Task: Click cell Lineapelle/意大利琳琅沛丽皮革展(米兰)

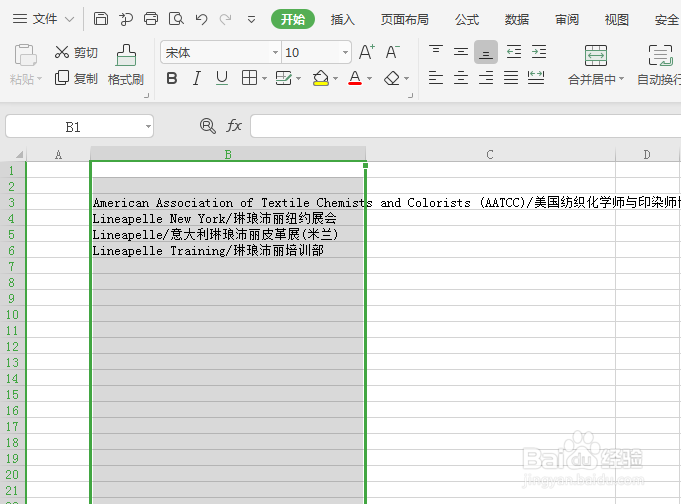Action: click(228, 235)
